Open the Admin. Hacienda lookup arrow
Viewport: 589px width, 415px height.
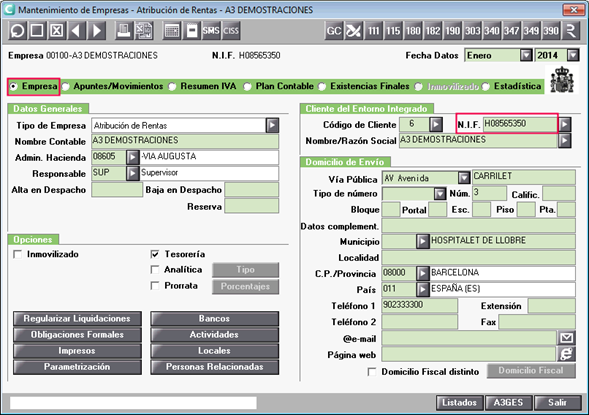pos(133,157)
